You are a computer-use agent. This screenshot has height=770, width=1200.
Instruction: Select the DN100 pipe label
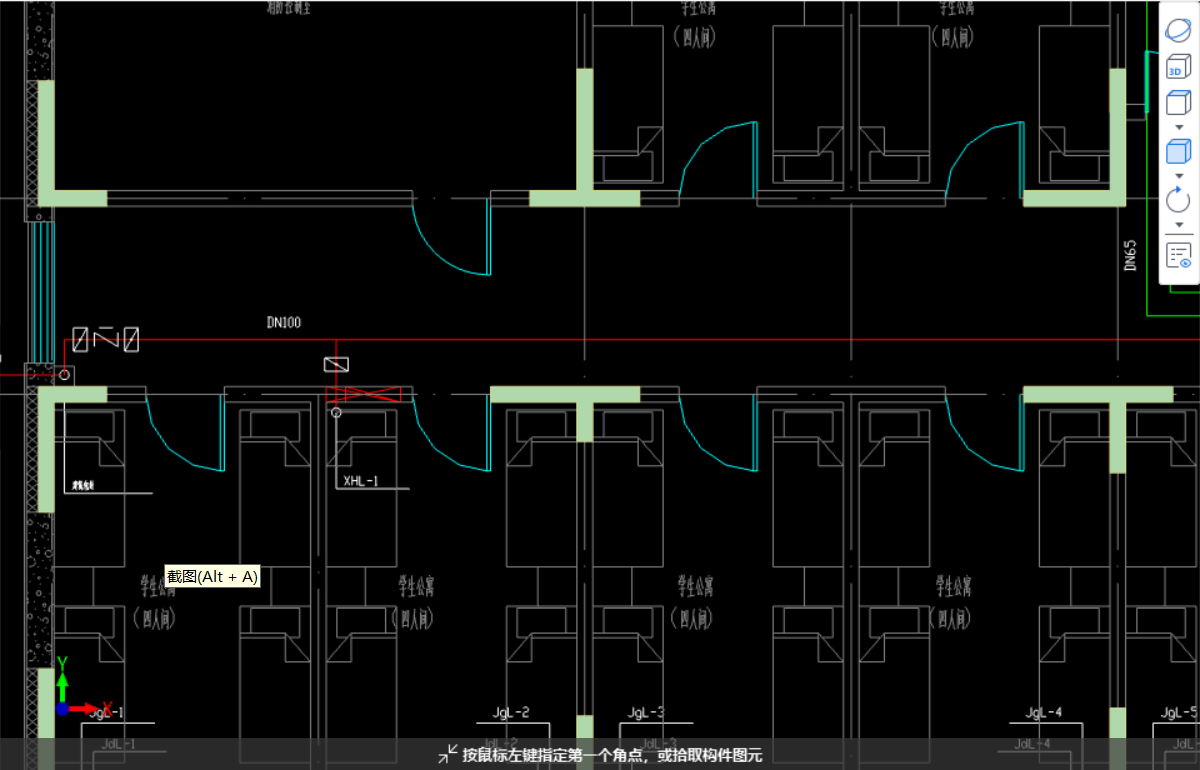[283, 322]
